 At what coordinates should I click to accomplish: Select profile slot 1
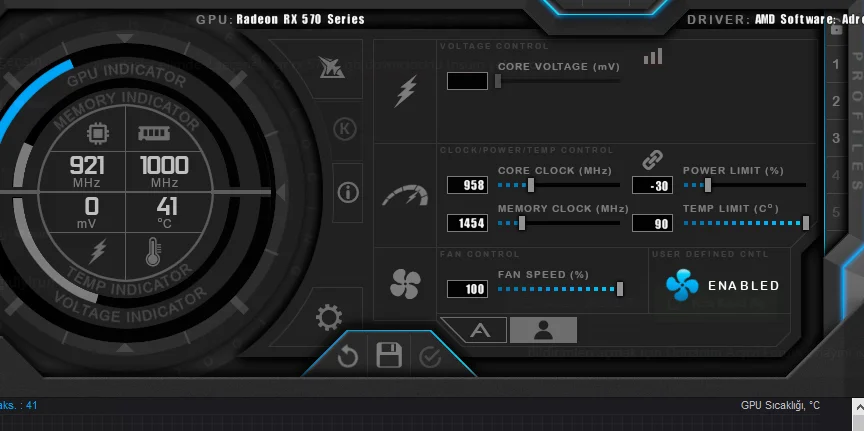[836, 64]
